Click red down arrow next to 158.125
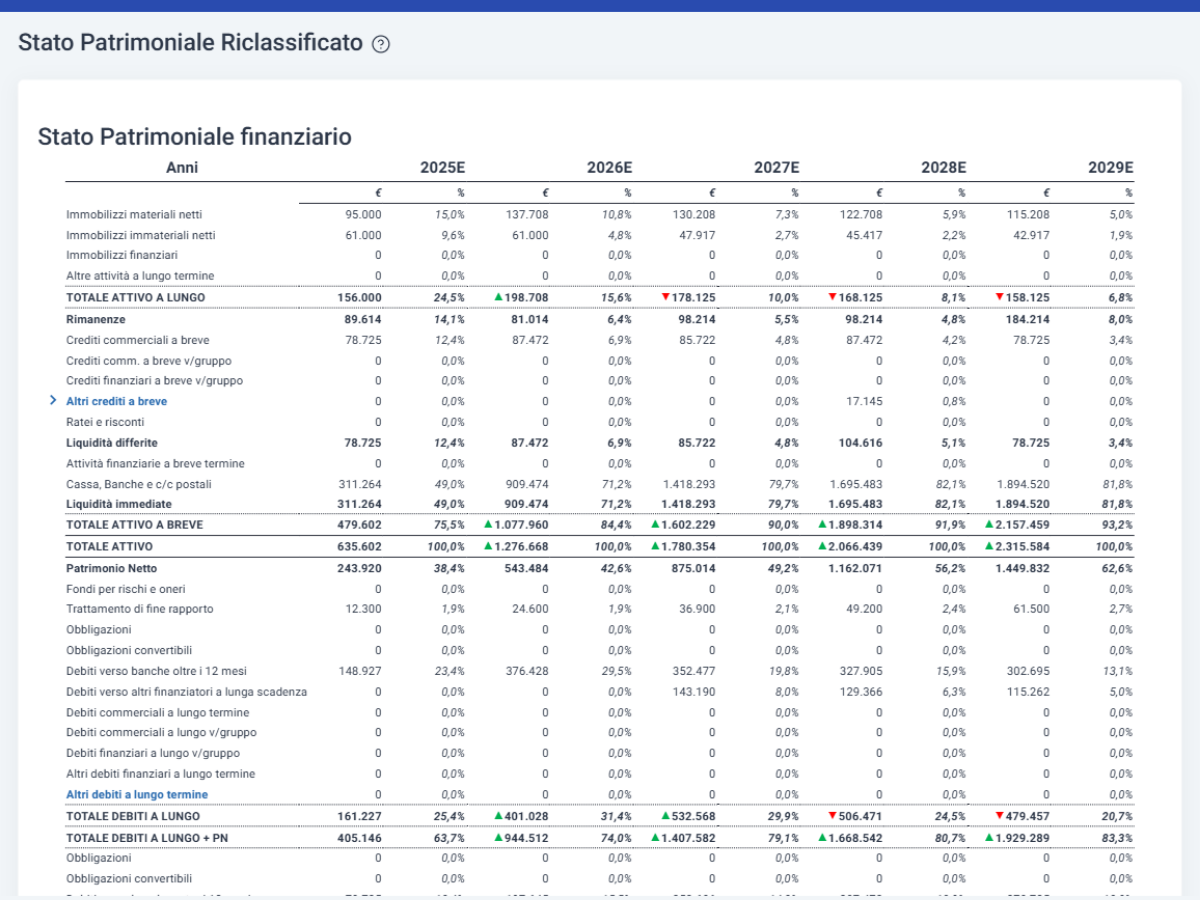 click(998, 297)
